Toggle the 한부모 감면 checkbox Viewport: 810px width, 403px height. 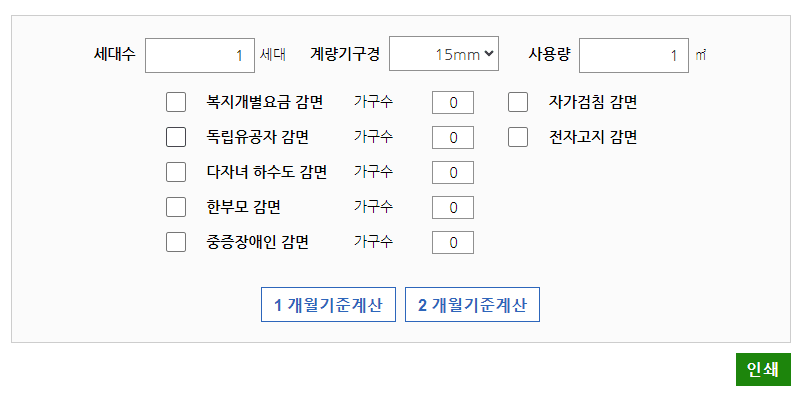(x=176, y=207)
